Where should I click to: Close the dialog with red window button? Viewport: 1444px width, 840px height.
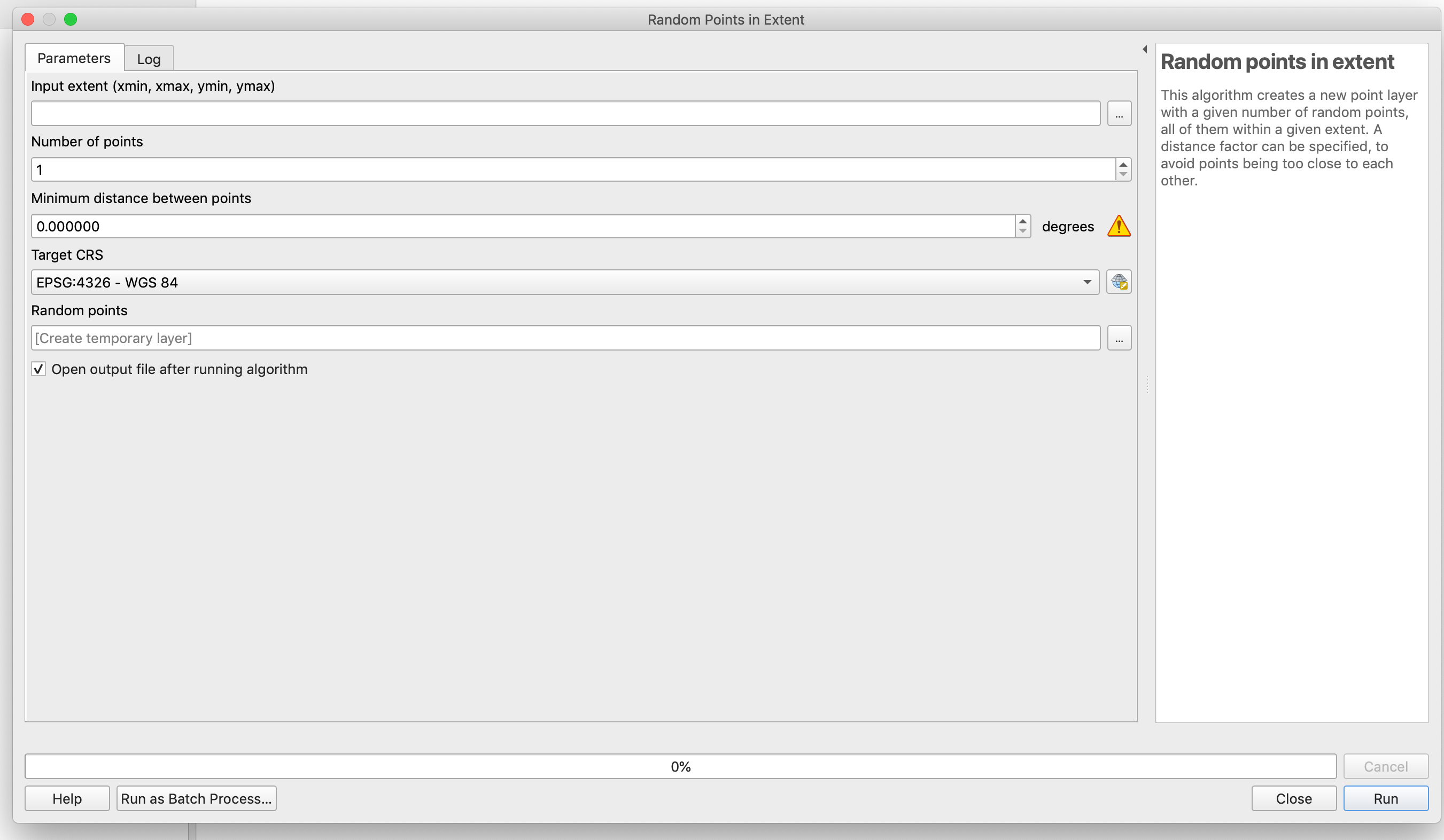coord(27,19)
